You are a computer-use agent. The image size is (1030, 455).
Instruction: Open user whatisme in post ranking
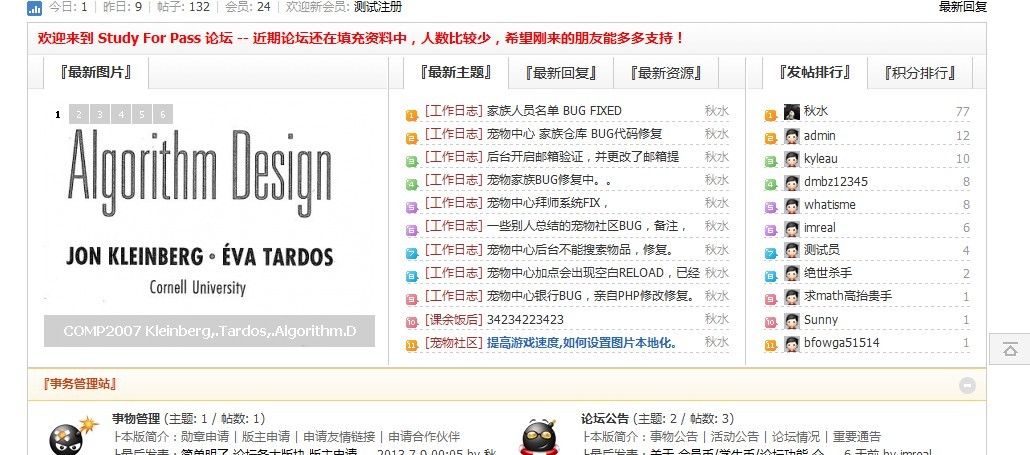(x=830, y=205)
